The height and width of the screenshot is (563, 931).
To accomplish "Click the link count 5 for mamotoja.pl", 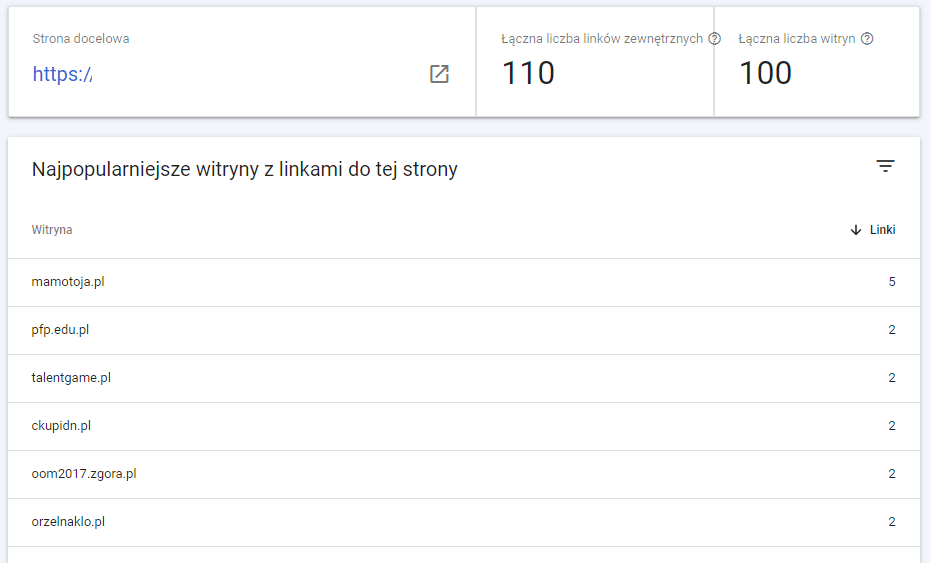I will pyautogui.click(x=892, y=282).
